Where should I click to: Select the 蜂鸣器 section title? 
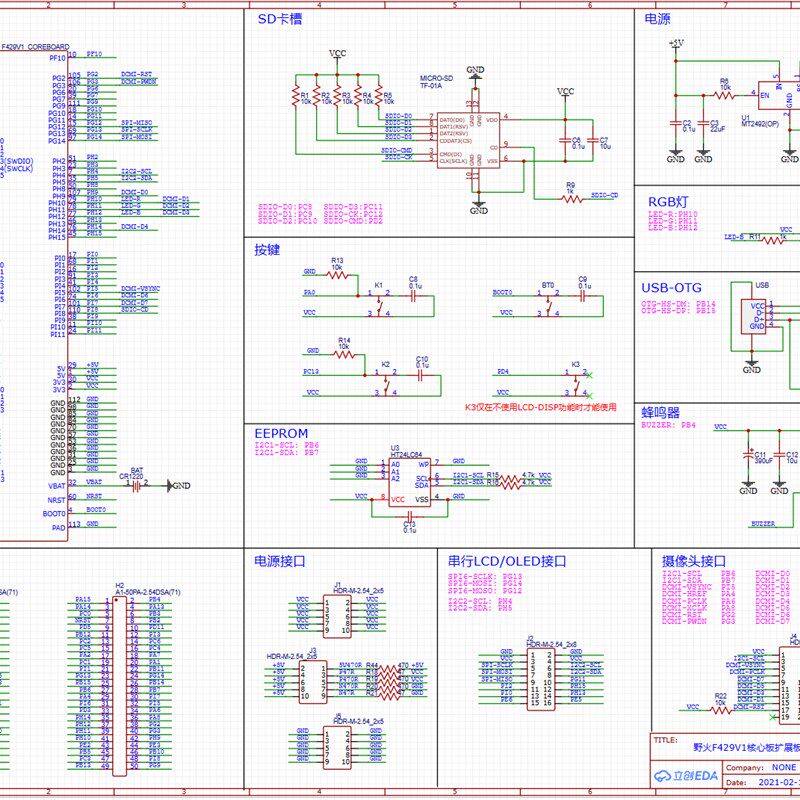click(661, 412)
